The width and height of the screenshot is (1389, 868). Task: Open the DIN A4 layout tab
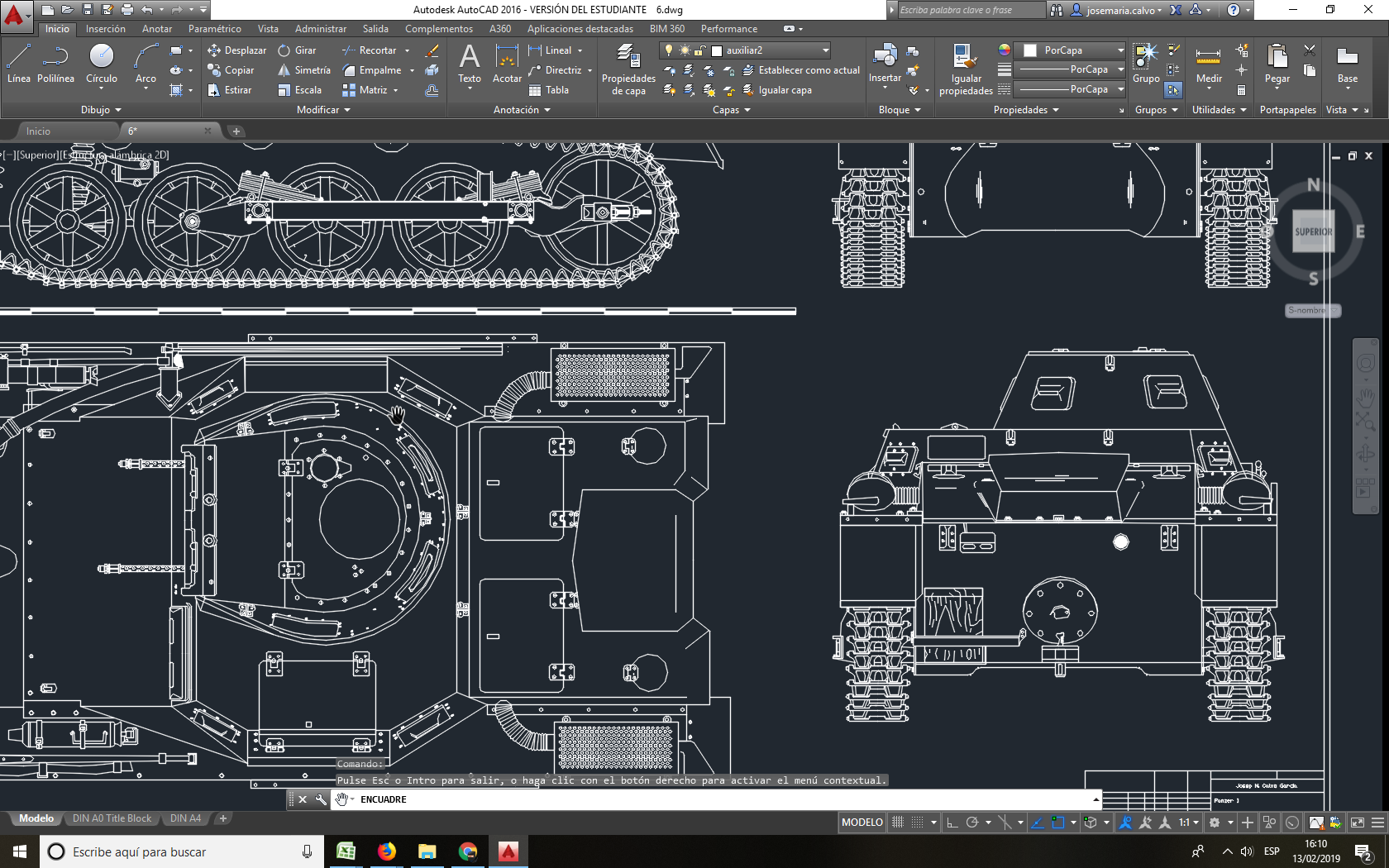coord(185,818)
